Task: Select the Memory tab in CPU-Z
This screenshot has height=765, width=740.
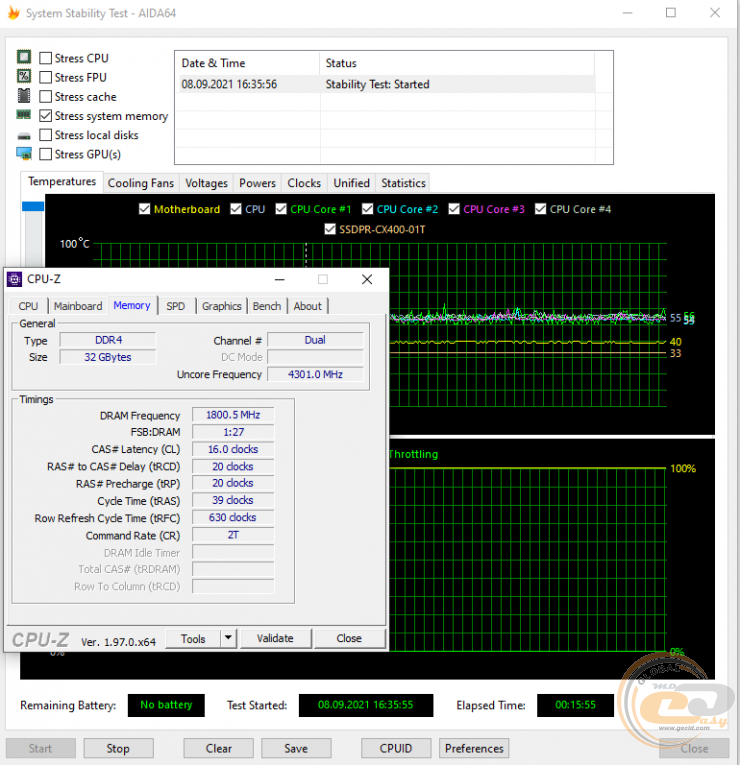Action: pyautogui.click(x=132, y=305)
